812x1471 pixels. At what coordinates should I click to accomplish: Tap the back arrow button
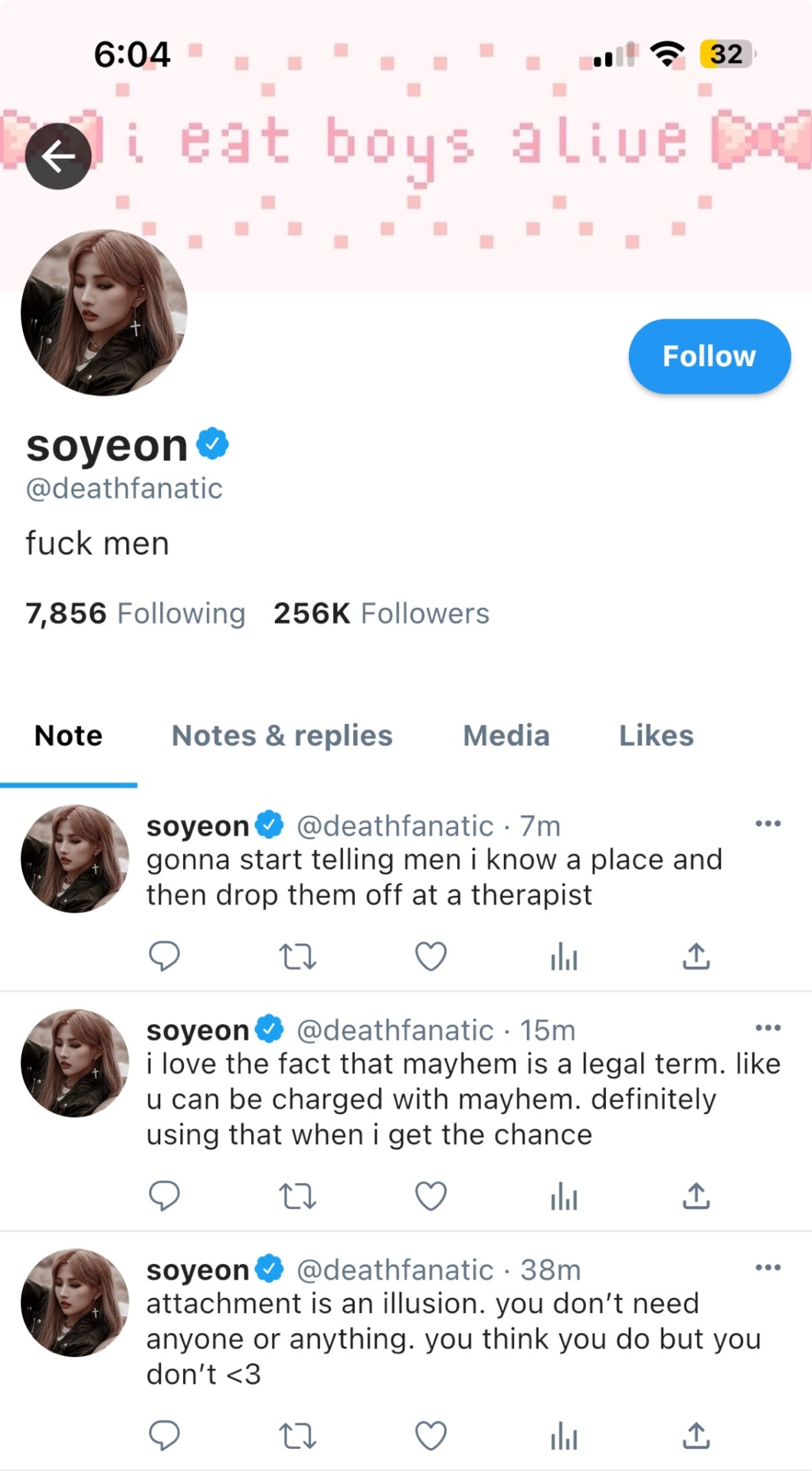[x=58, y=156]
